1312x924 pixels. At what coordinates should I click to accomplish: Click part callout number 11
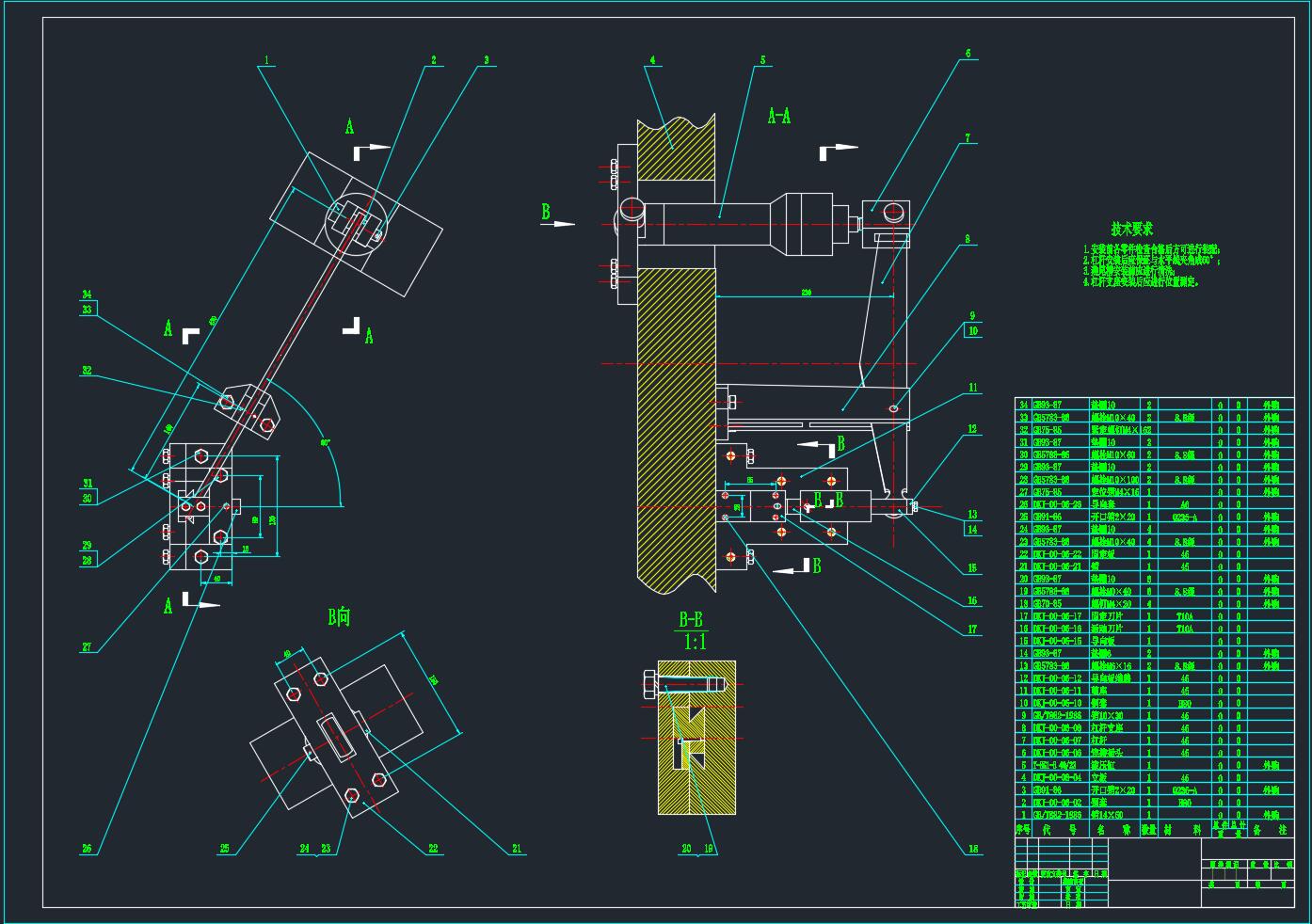[x=973, y=387]
